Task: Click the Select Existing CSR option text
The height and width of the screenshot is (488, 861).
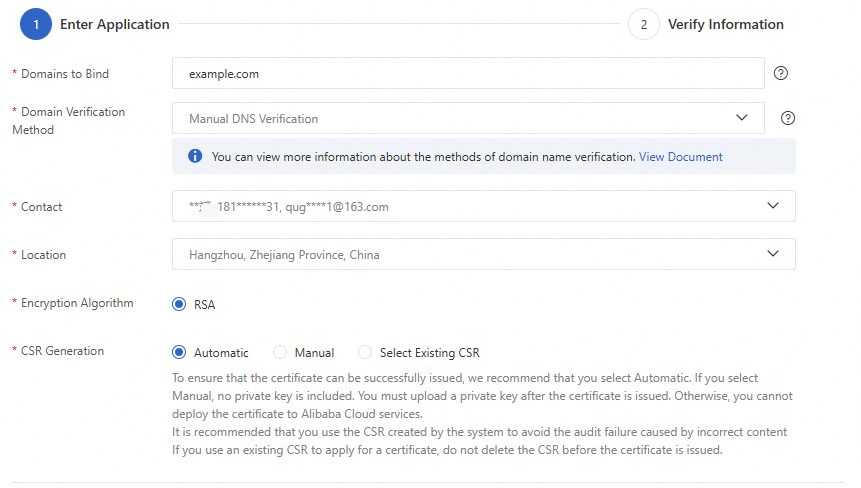Action: (x=429, y=353)
